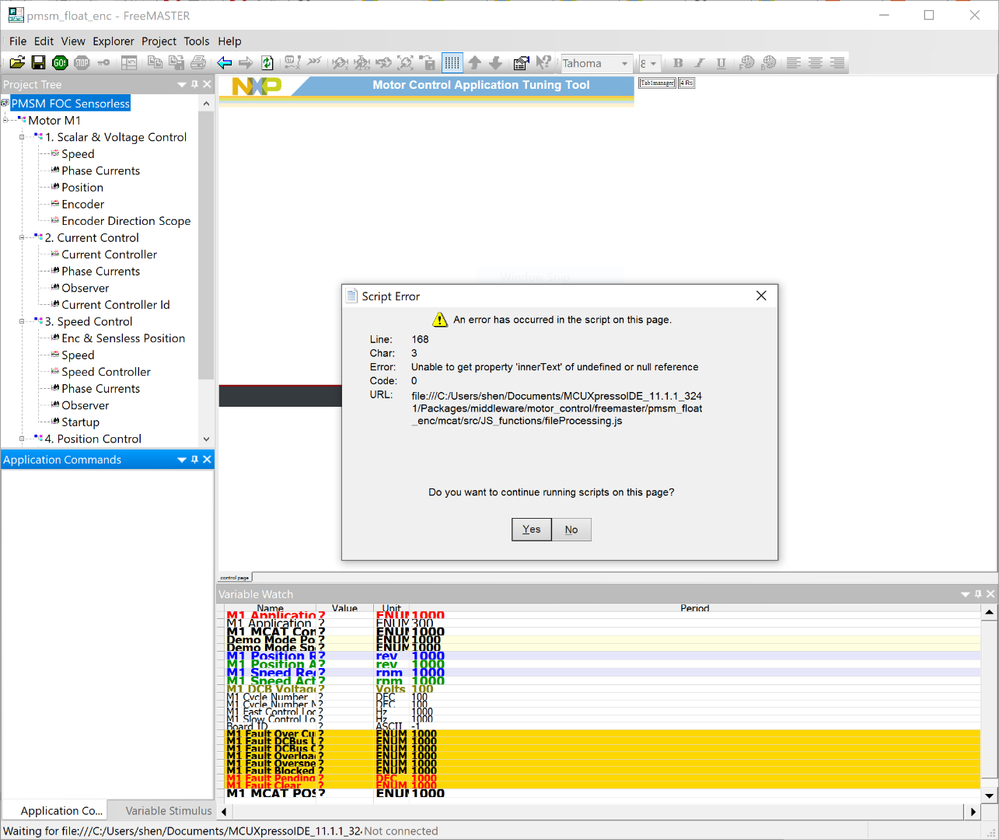
Task: Open the Project menu
Action: pos(159,41)
